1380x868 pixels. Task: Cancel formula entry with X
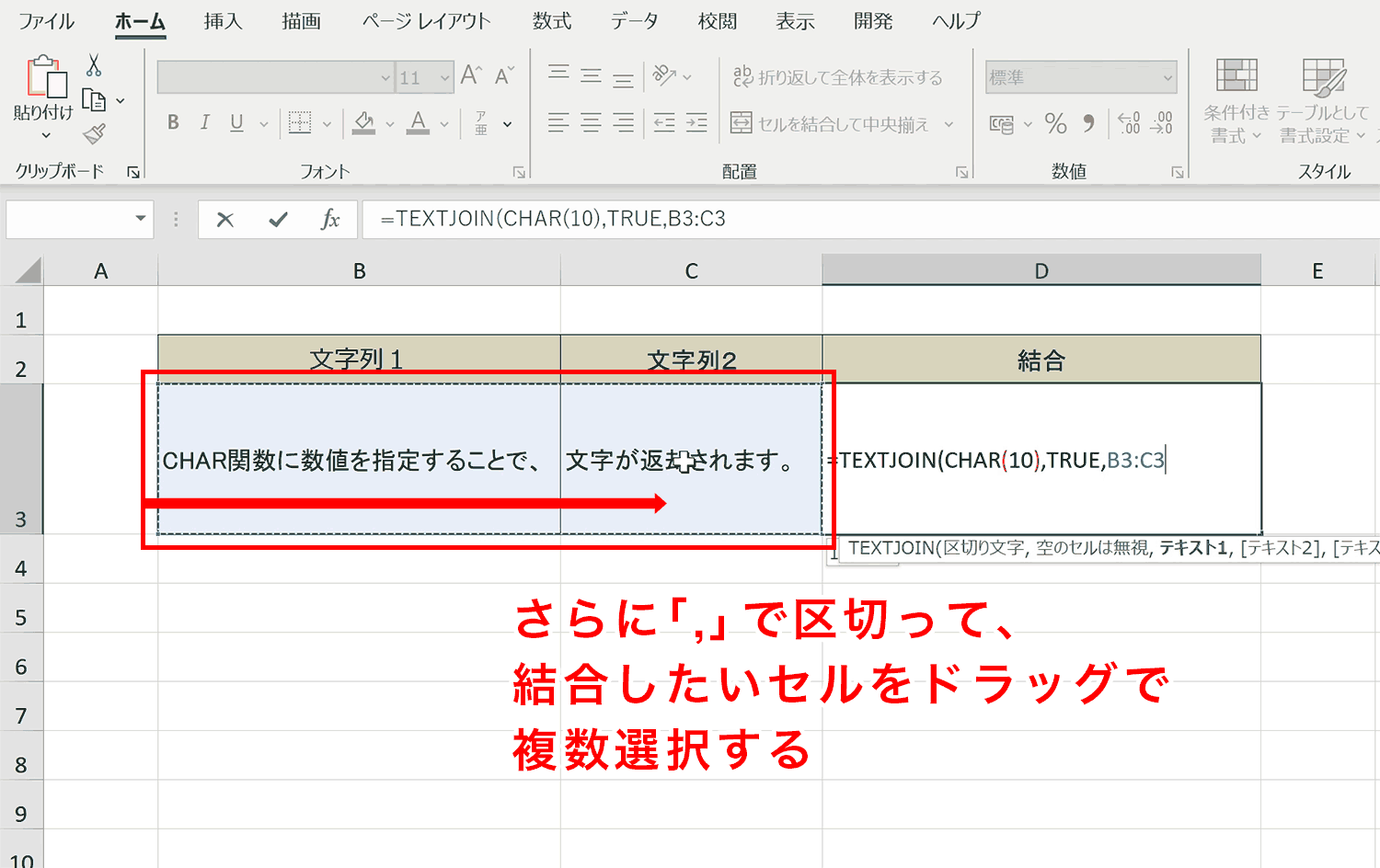[225, 219]
